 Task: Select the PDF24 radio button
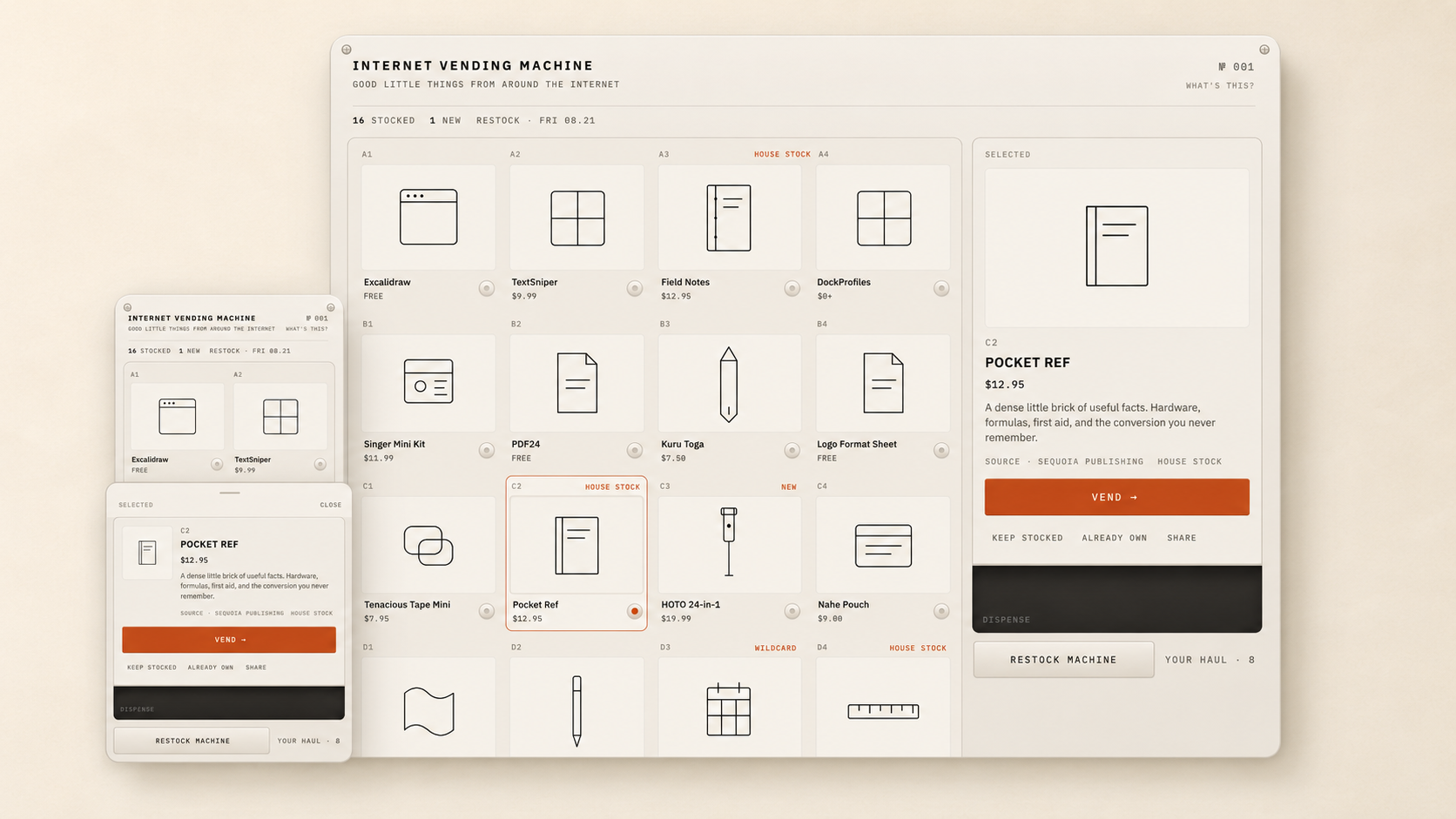point(635,450)
